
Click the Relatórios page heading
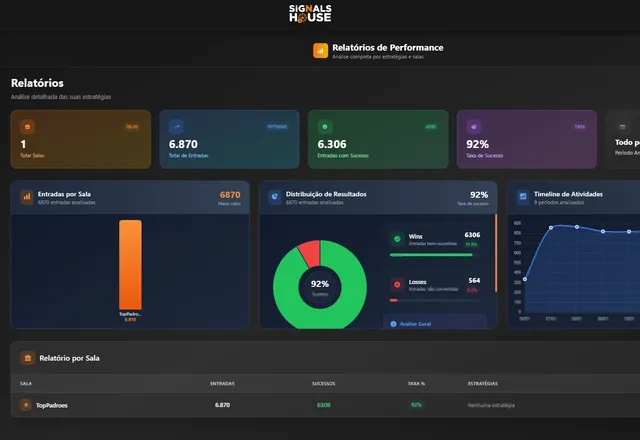38,83
